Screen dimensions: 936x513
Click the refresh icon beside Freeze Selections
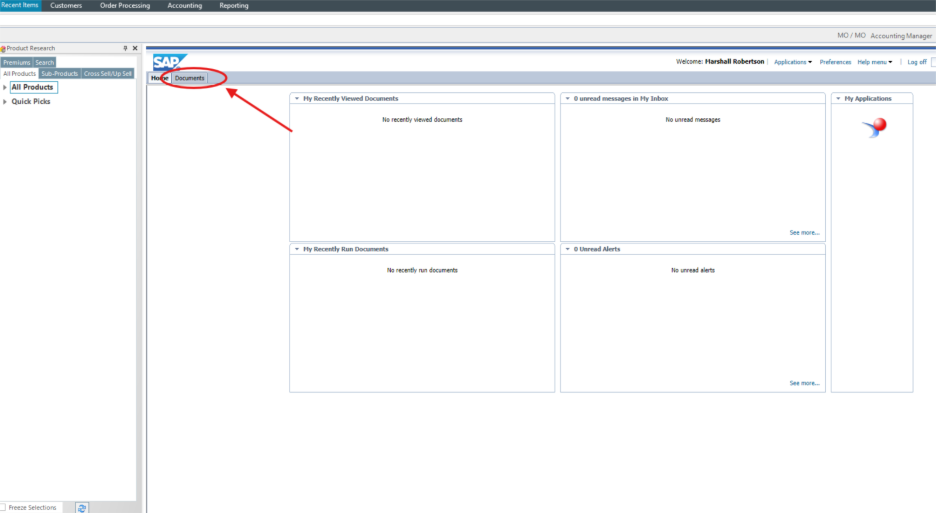click(x=82, y=507)
